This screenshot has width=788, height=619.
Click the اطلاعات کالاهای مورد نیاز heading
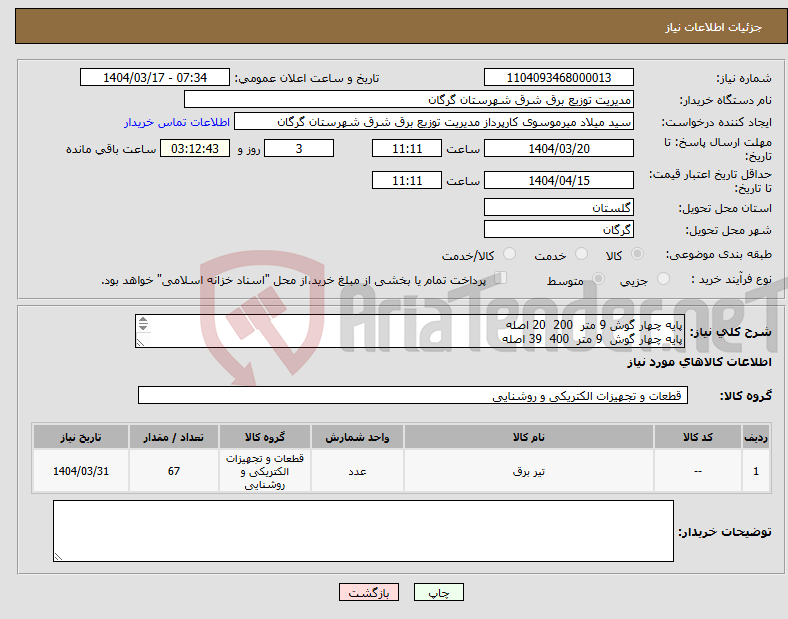click(x=700, y=362)
